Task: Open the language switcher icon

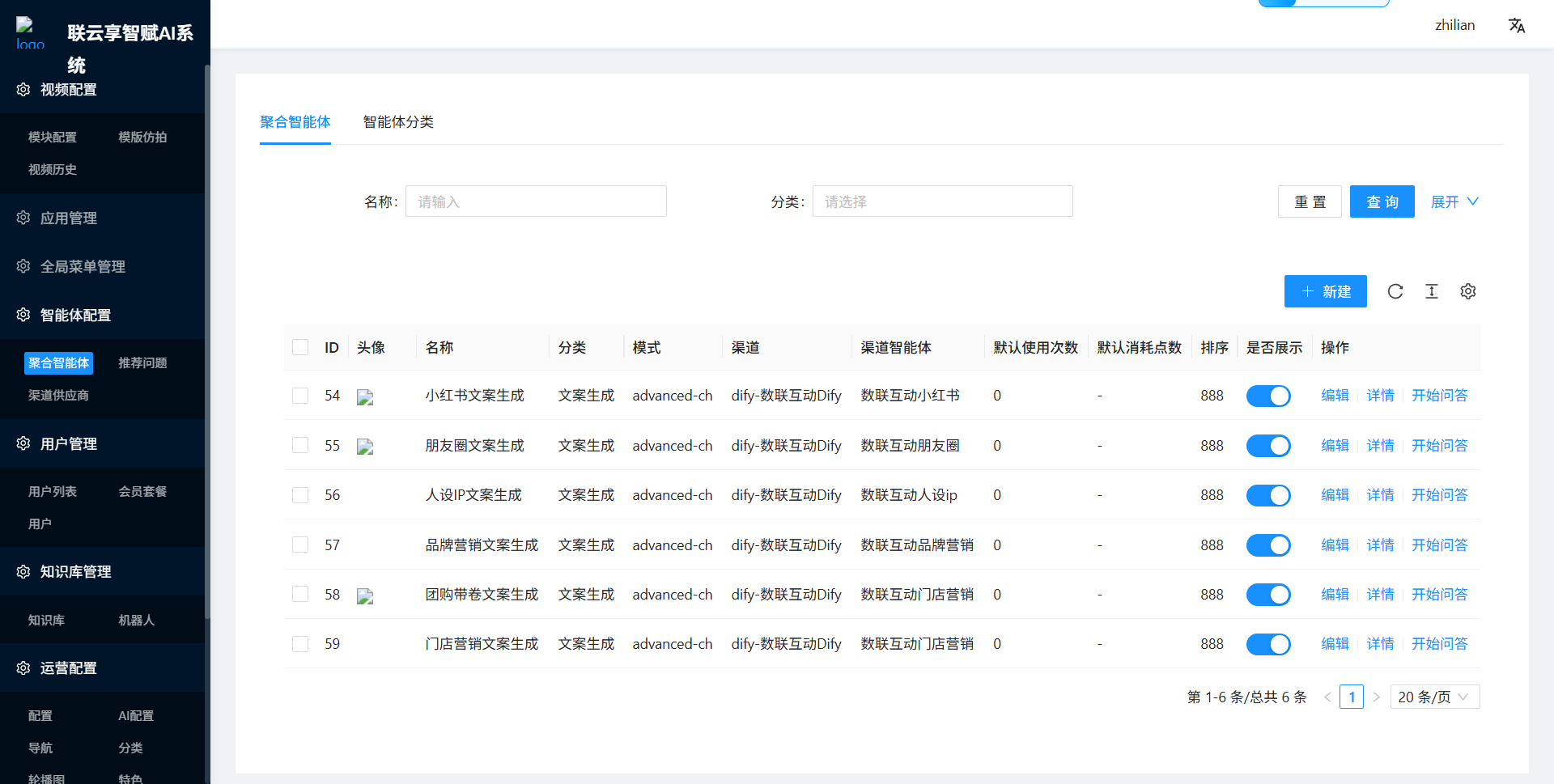Action: pyautogui.click(x=1517, y=25)
